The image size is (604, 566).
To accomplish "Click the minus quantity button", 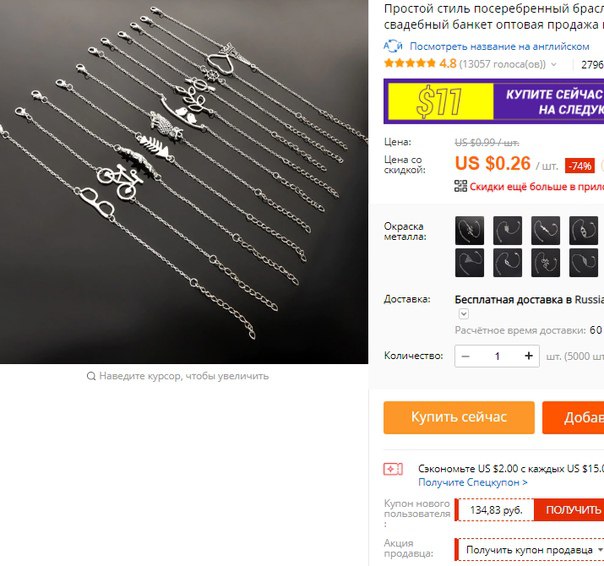I will (465, 356).
